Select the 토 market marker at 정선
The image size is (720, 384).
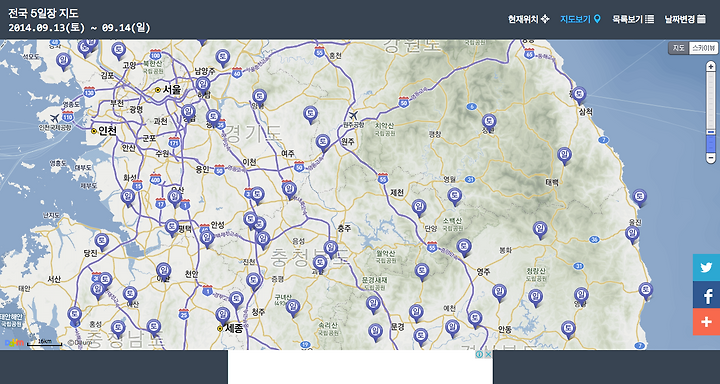pyautogui.click(x=489, y=123)
